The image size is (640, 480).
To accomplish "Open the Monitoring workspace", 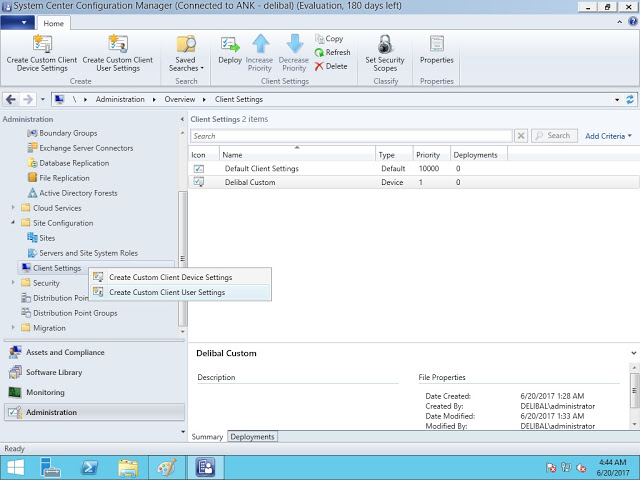I will tap(45, 392).
